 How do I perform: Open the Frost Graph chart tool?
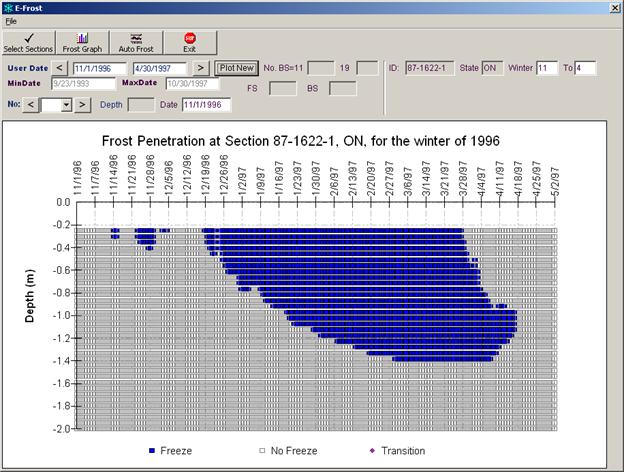coord(82,43)
